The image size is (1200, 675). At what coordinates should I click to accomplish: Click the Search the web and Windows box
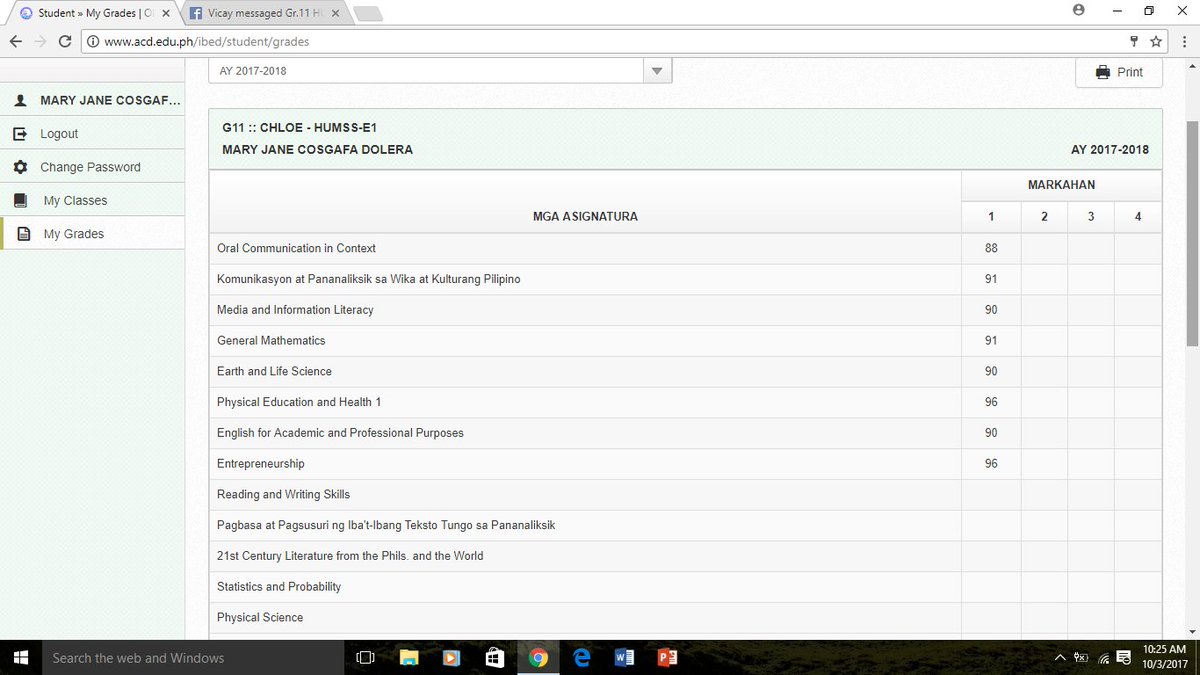tap(192, 657)
